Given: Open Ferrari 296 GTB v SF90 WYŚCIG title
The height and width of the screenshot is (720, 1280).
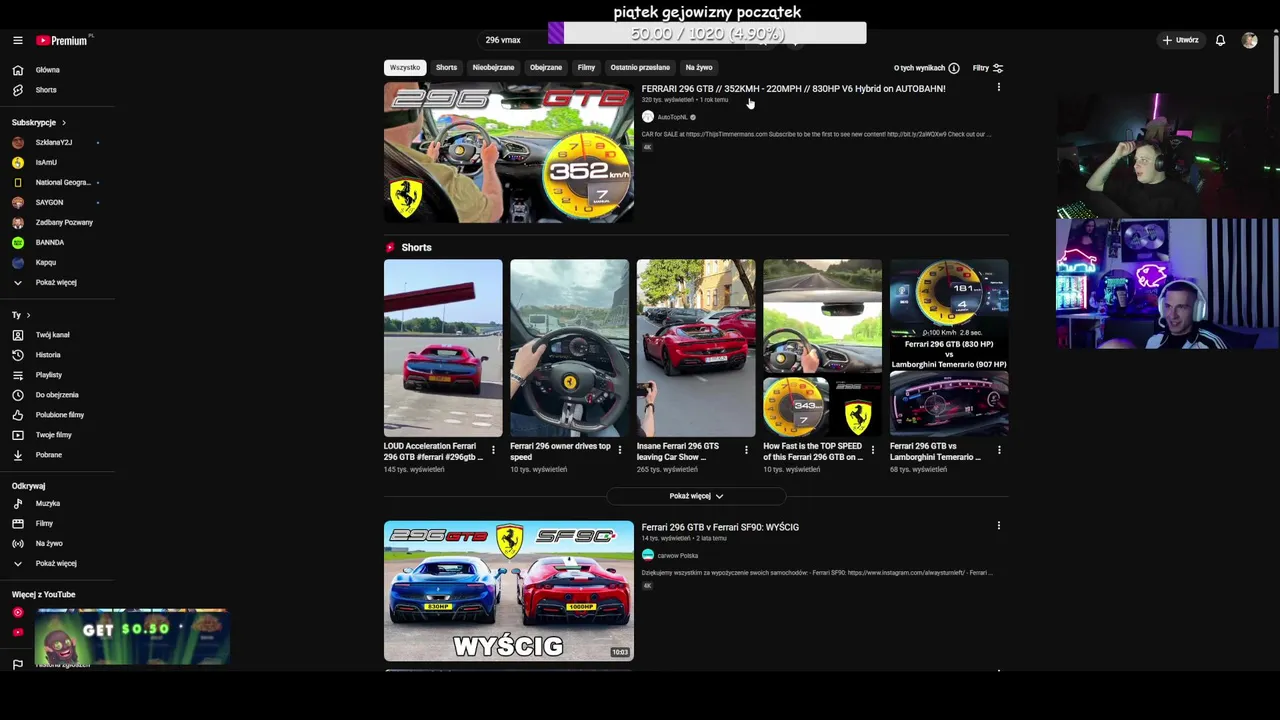Looking at the screenshot, I should point(720,527).
